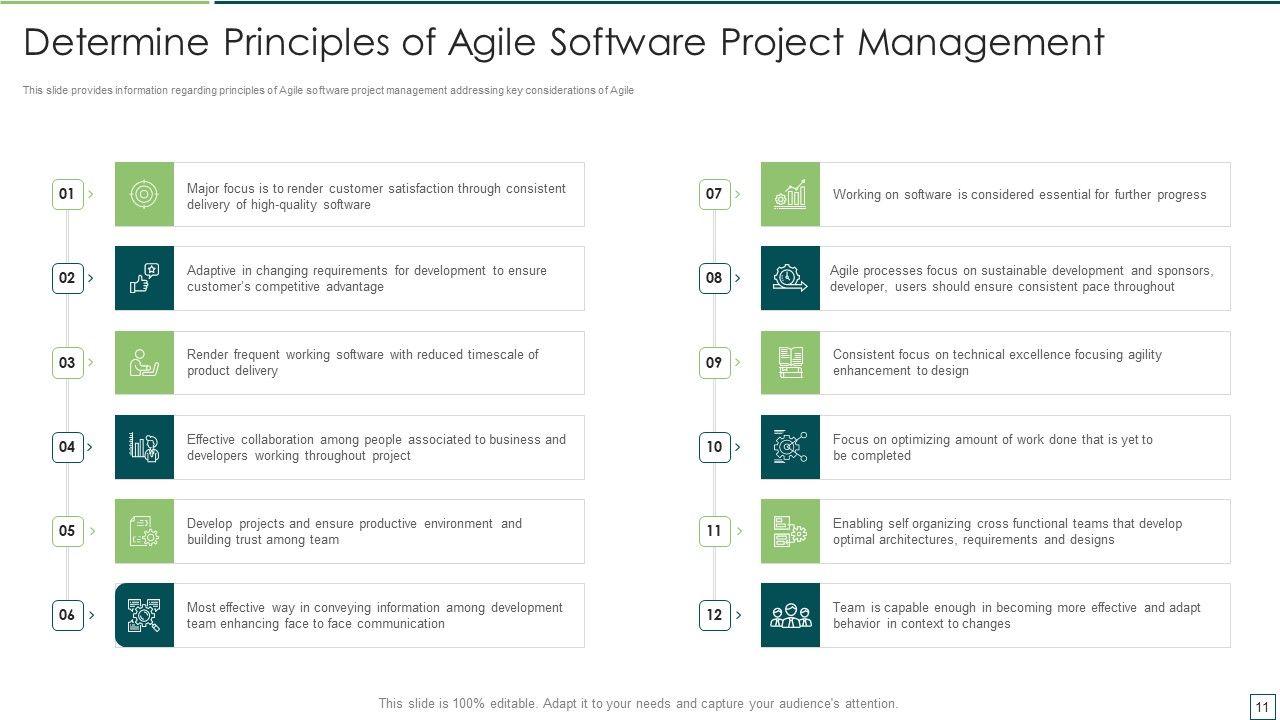Click the number 11 badge
The height and width of the screenshot is (720, 1280).
714,531
